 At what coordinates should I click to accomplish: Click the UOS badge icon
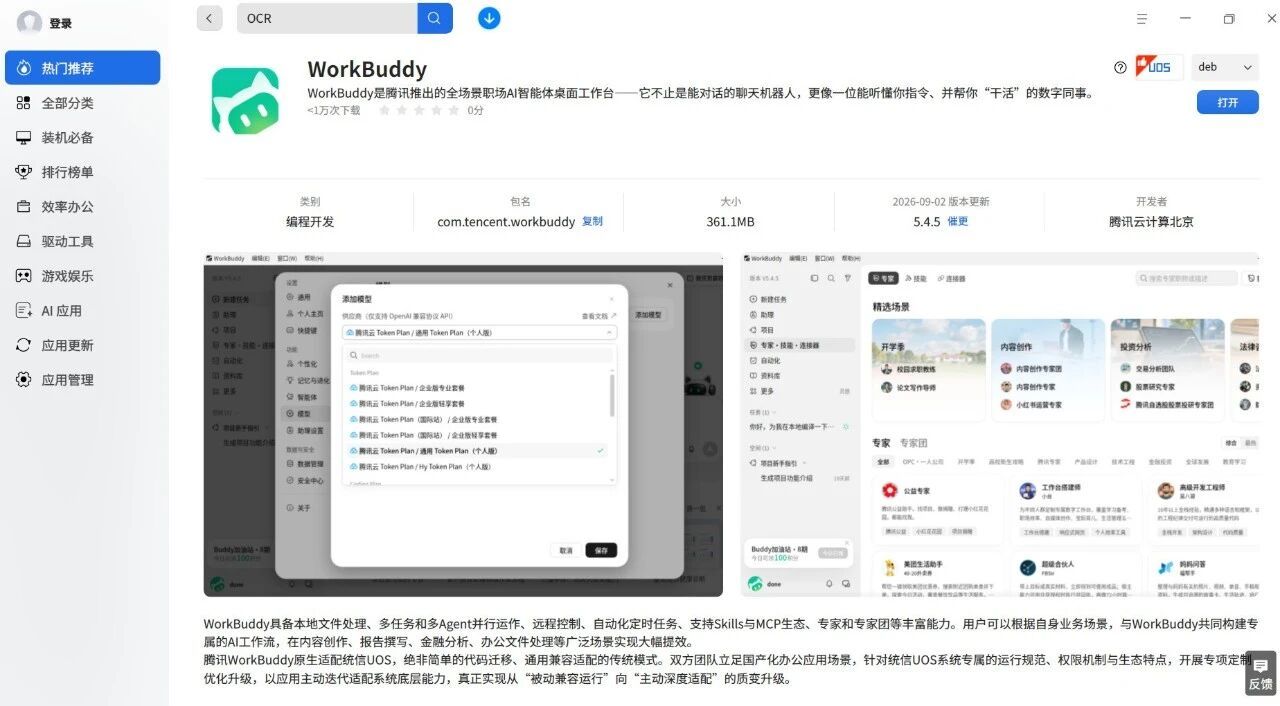click(1159, 67)
